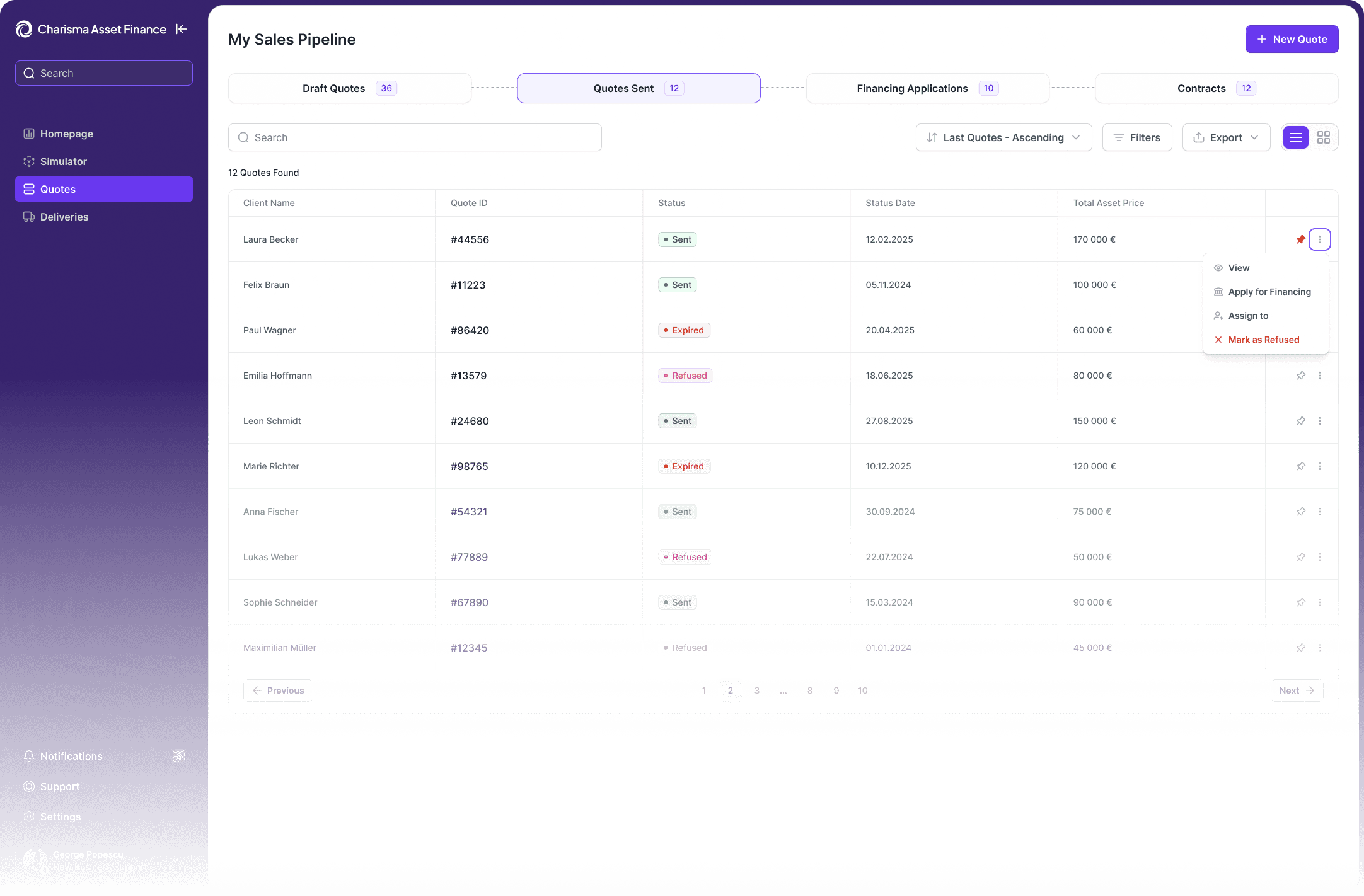
Task: Switch to list view layout
Action: click(1295, 137)
